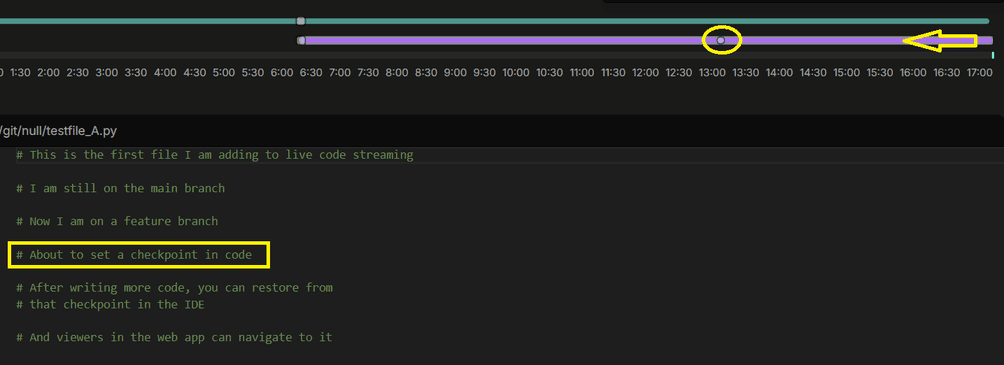Screen dimensions: 1004x365
Task: Click the 11:30 time label
Action: [x=613, y=72]
